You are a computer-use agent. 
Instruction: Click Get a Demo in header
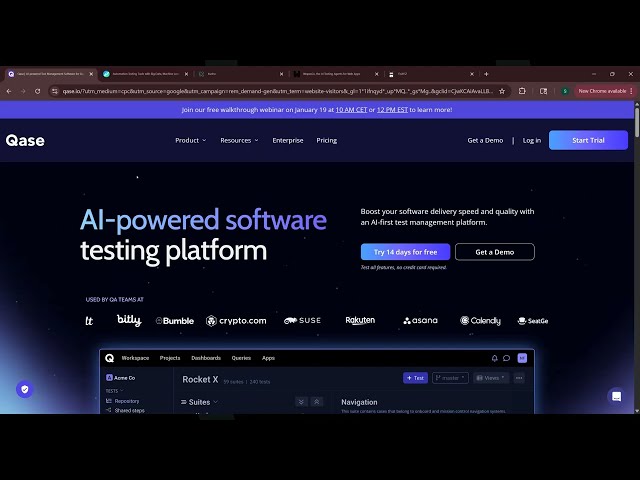coord(485,140)
